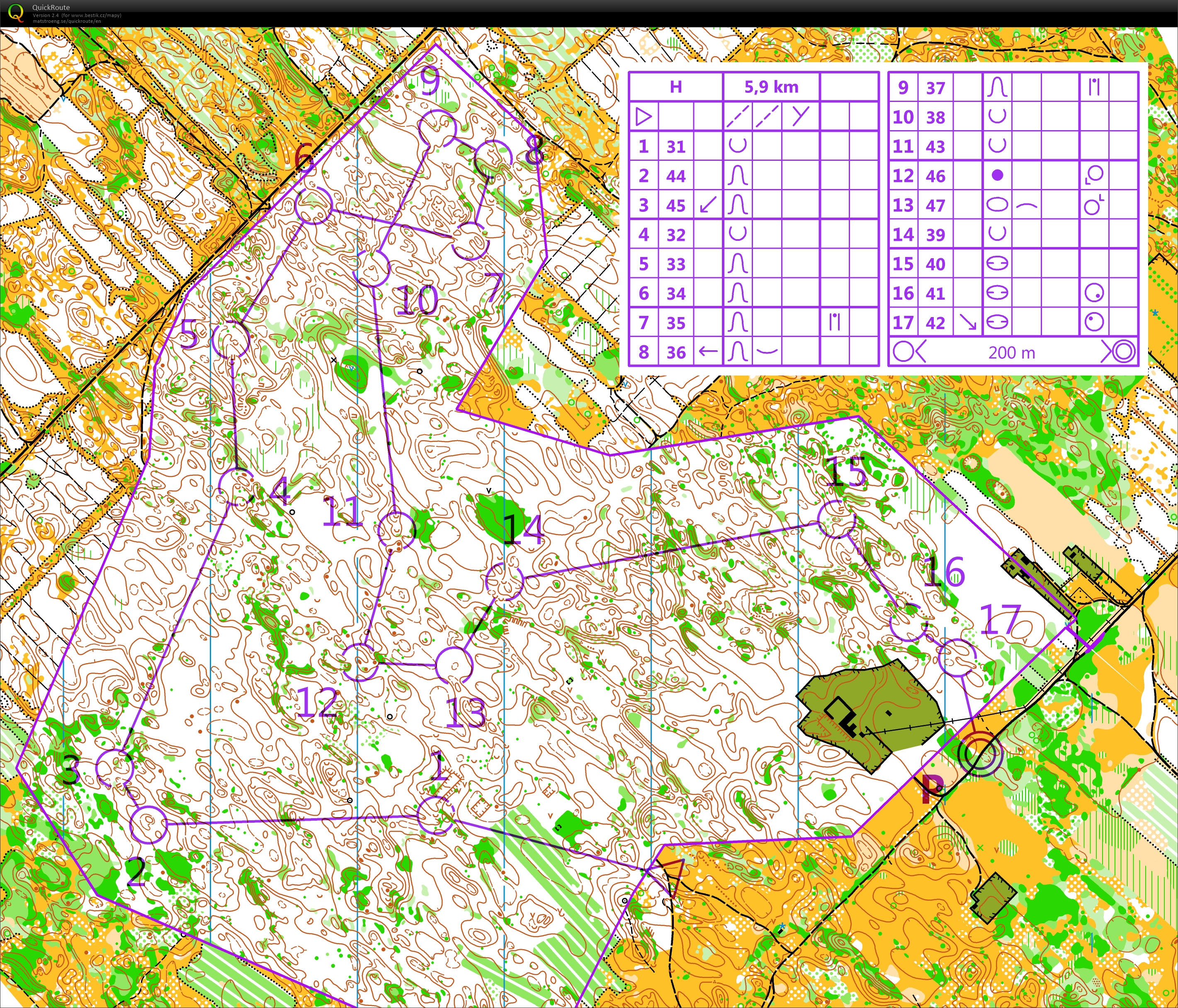Viewport: 1178px width, 1008px height.
Task: Click the start triangle symbol in description table
Action: (644, 117)
